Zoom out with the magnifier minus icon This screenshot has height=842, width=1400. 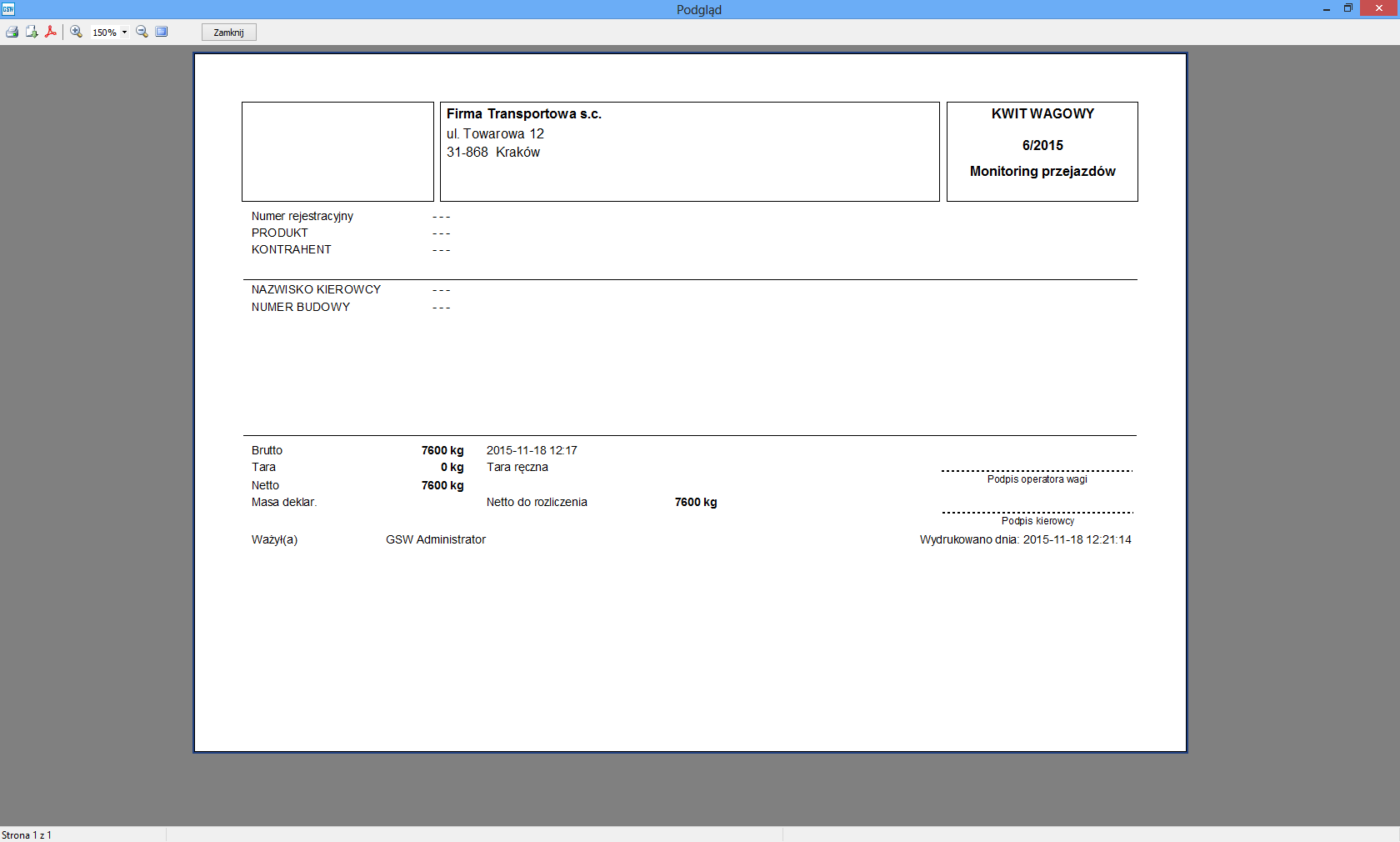tap(142, 33)
